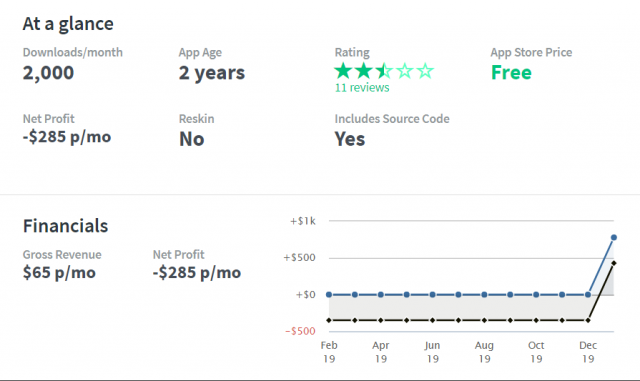Click the fifth empty rating star
Viewport: 640px width, 381px height.
(x=425, y=71)
